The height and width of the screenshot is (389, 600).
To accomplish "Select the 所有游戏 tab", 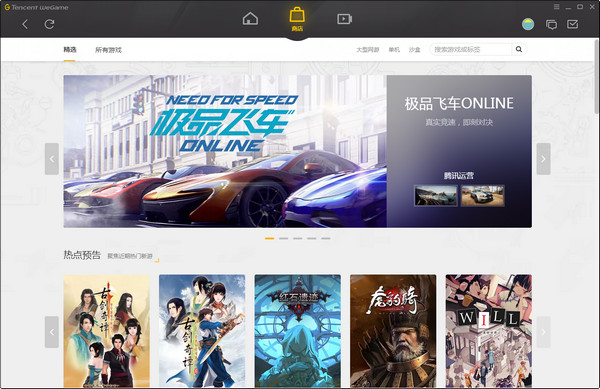I will coord(108,50).
